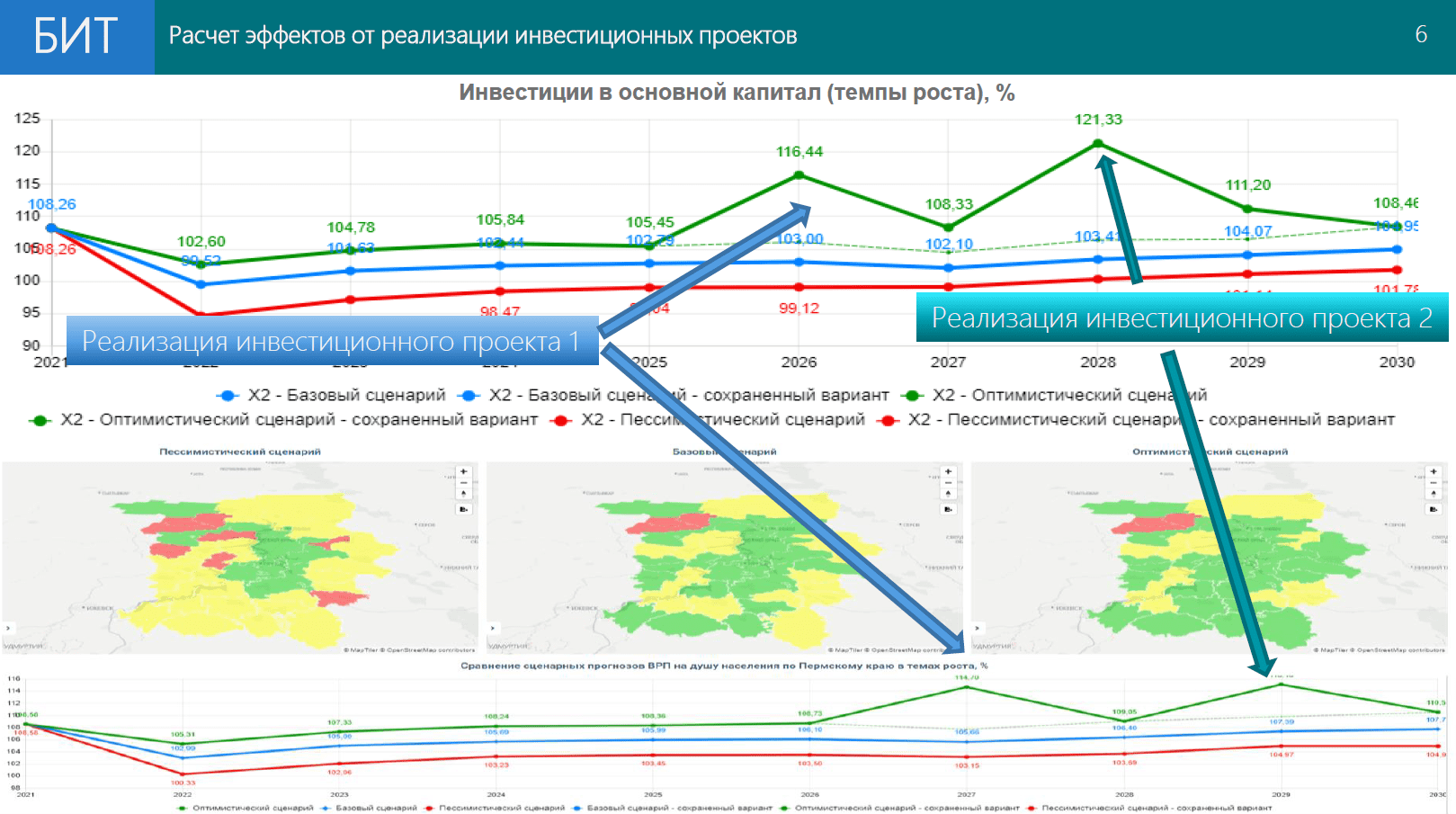The width and height of the screenshot is (1456, 814).
Task: Click the 2028 x-axis label of the investment chart
Action: [1097, 362]
